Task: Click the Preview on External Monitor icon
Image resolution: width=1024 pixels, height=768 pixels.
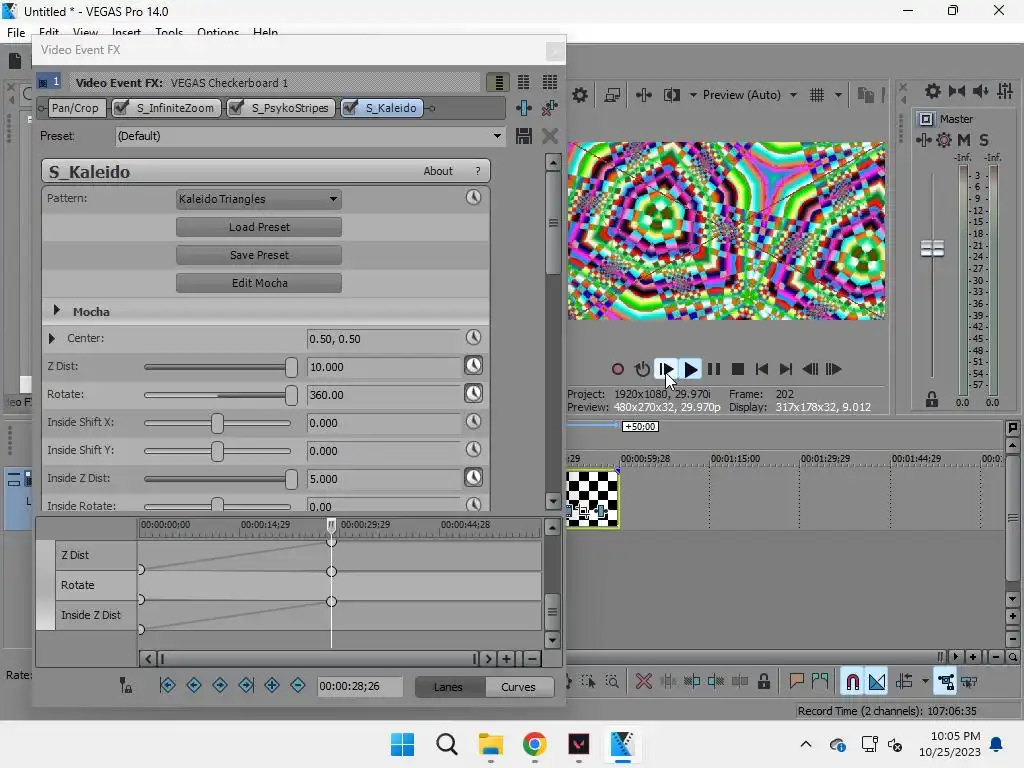Action: tap(612, 95)
